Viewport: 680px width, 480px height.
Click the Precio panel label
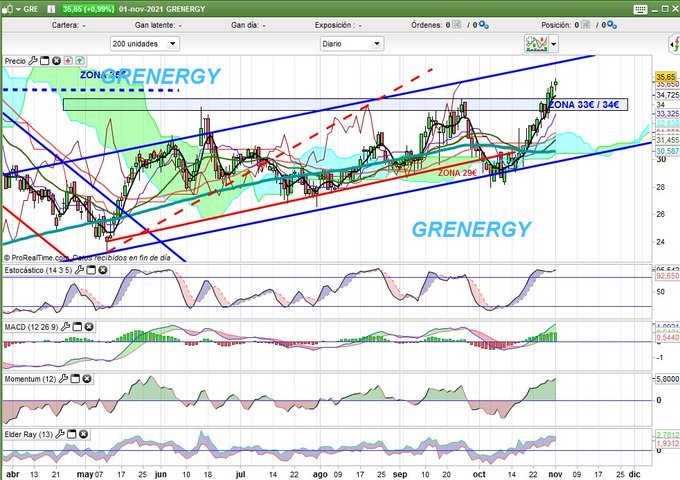[15, 61]
